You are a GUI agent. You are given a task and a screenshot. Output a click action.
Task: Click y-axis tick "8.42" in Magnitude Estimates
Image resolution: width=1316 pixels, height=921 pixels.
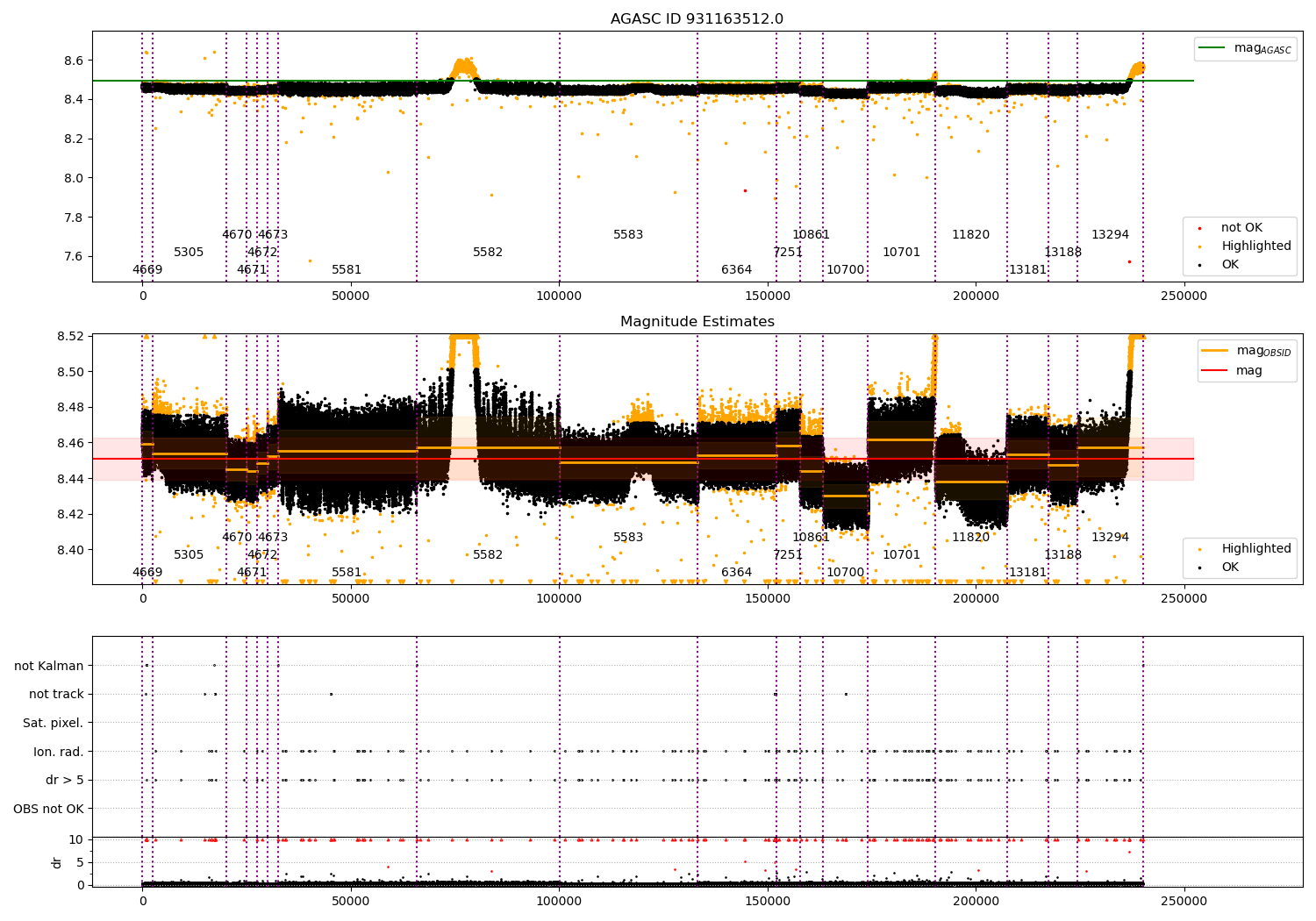(x=70, y=514)
